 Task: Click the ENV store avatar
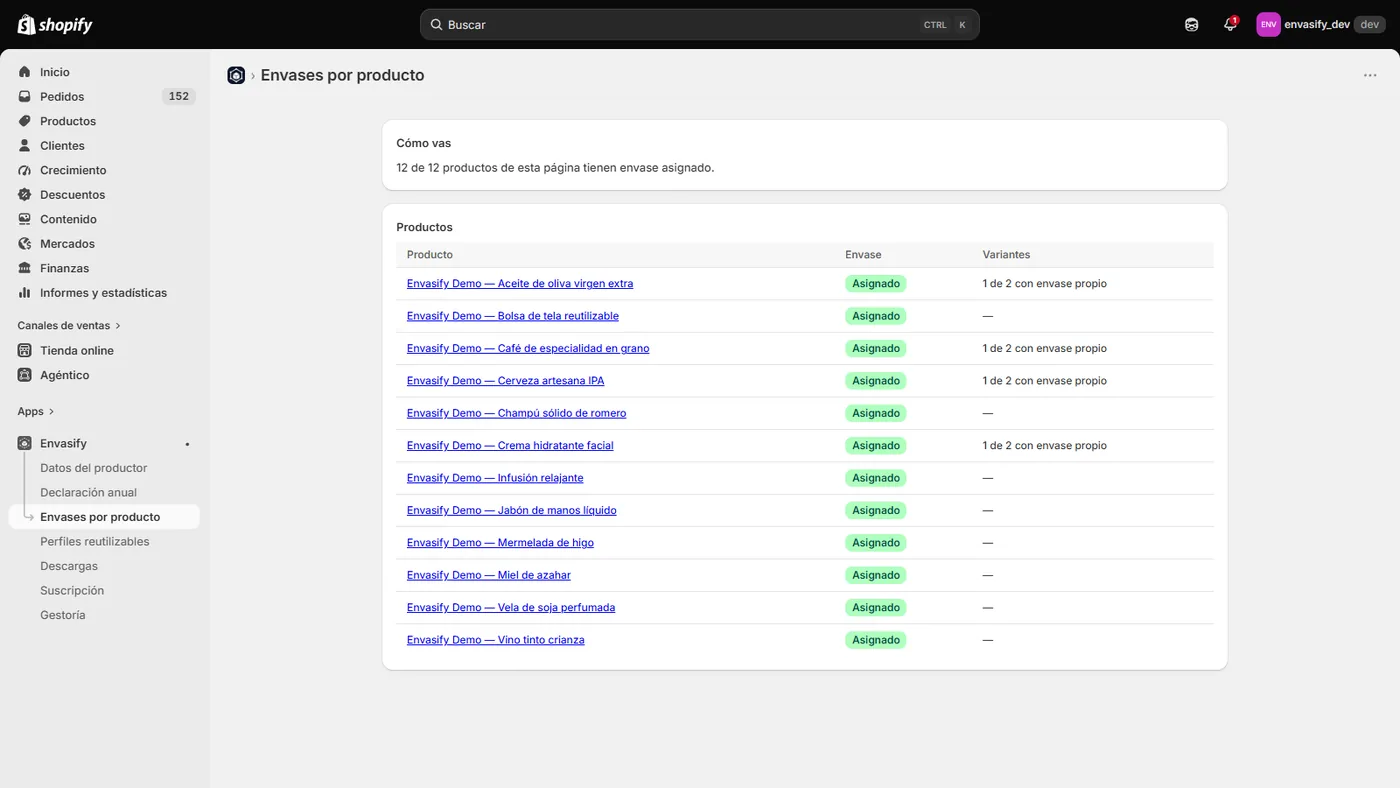tap(1268, 25)
